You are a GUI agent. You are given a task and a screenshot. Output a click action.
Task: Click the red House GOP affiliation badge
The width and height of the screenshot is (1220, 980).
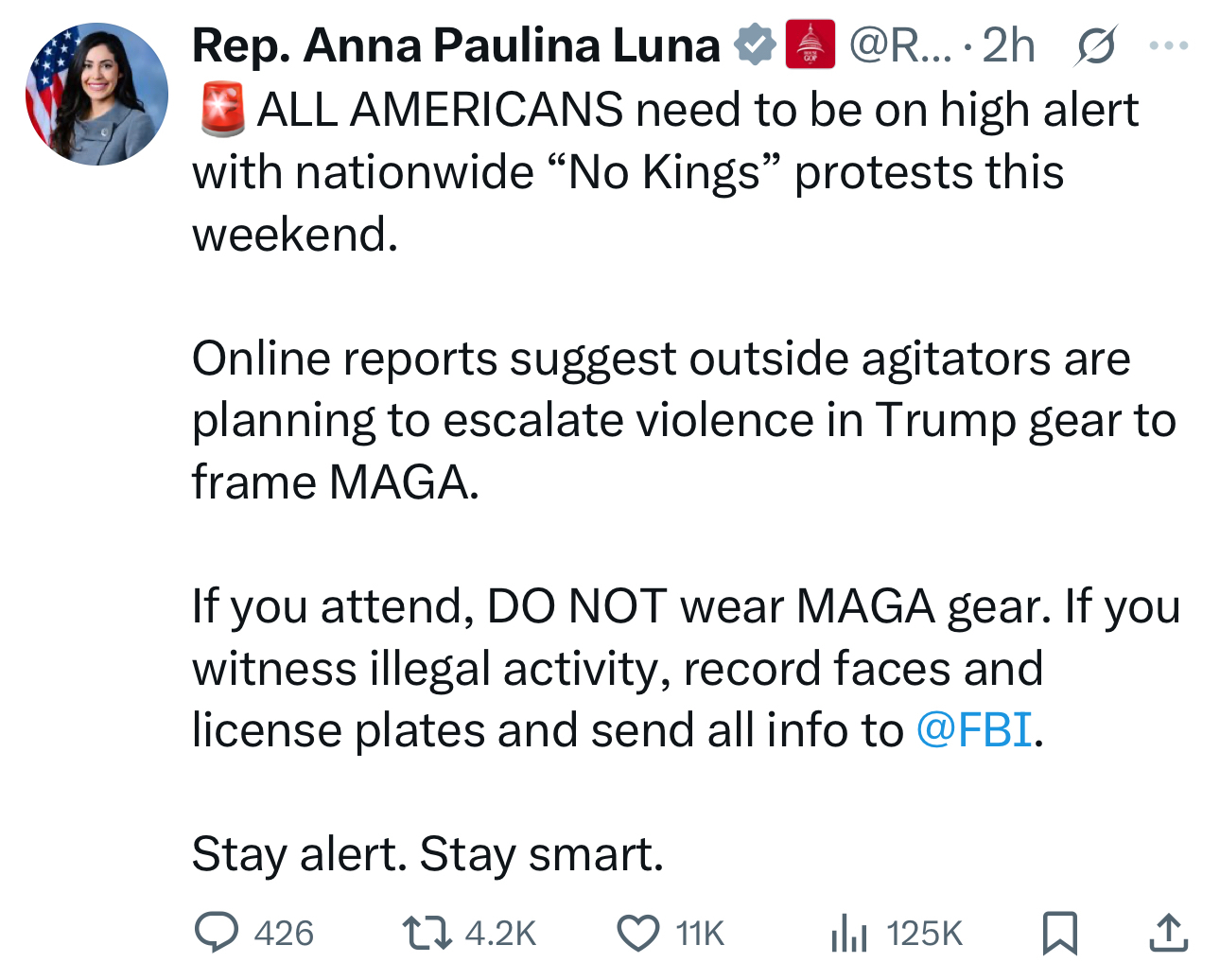coord(810,45)
